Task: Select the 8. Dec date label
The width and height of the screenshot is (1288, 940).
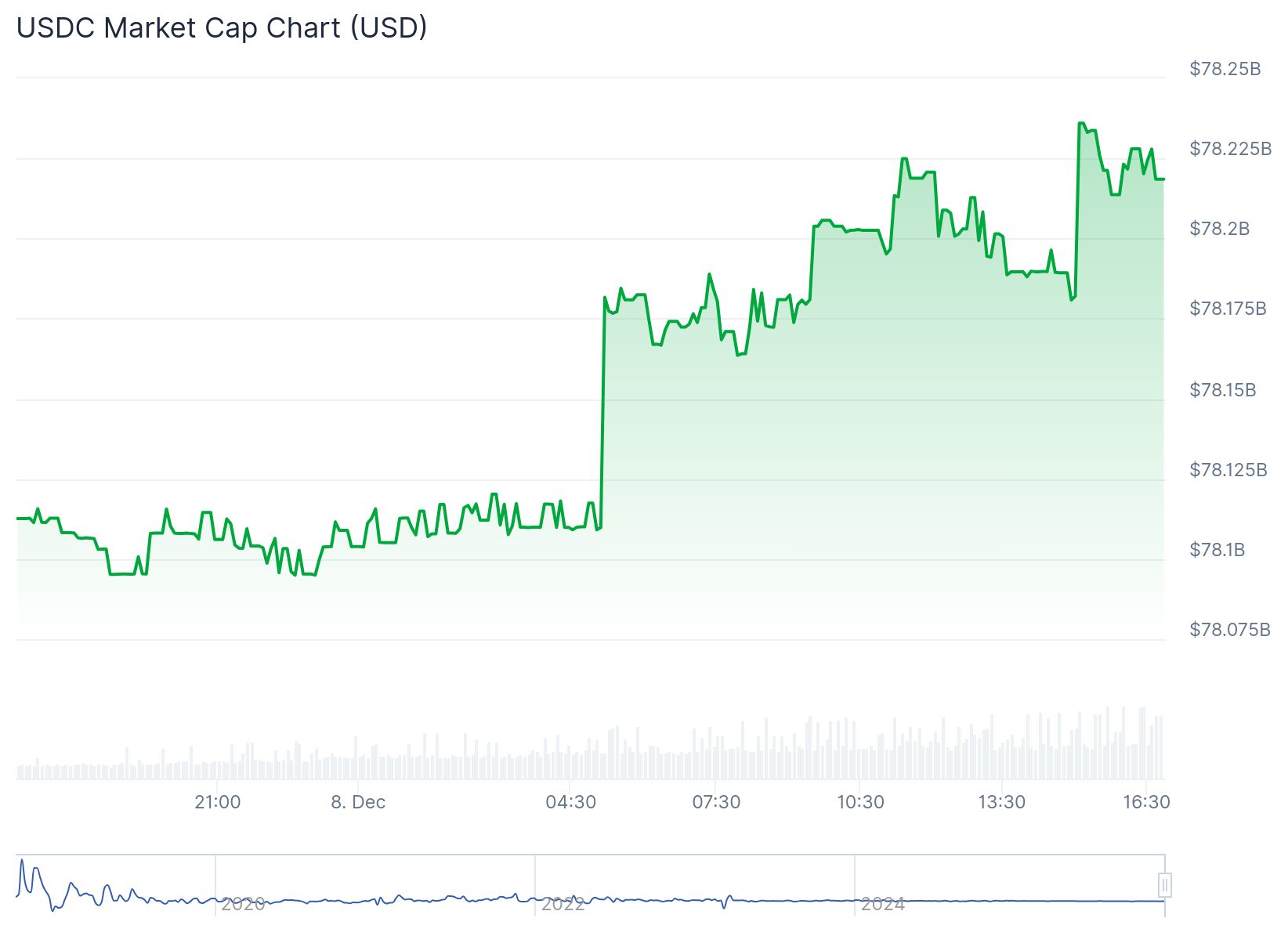Action: [358, 802]
